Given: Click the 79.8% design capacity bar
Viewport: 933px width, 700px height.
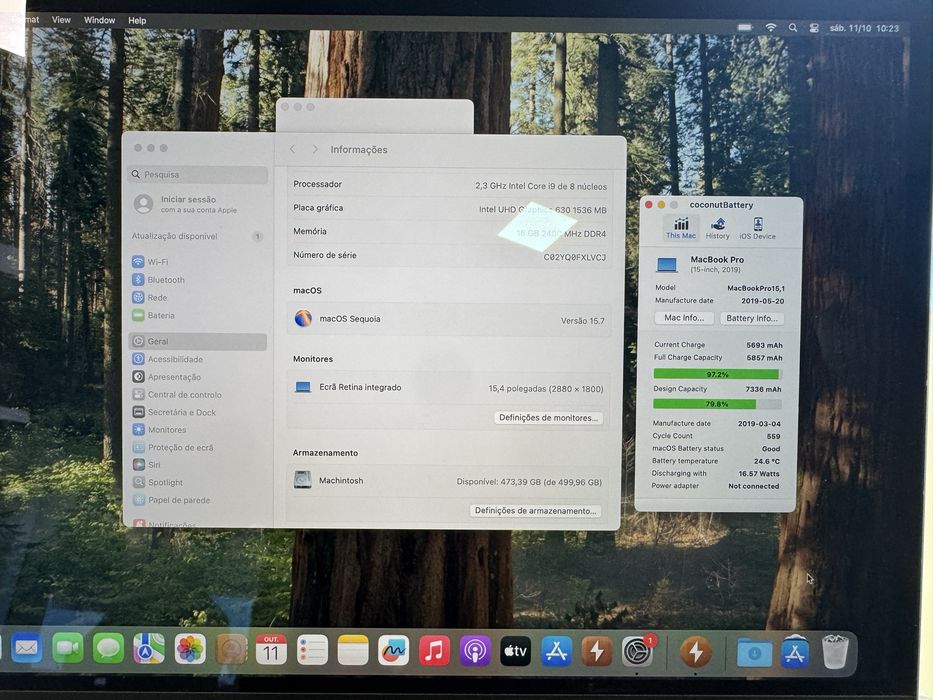Looking at the screenshot, I should point(717,404).
